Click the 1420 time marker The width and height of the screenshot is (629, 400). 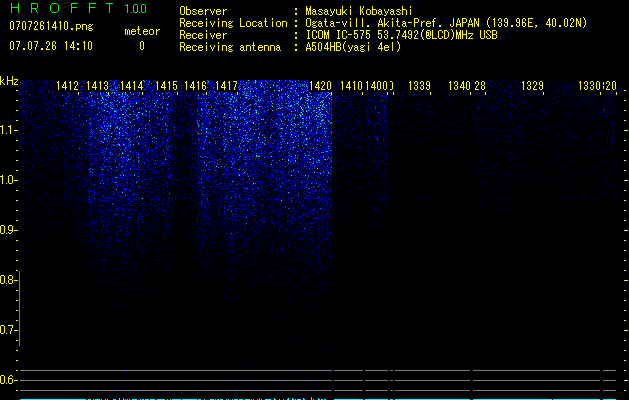click(x=321, y=86)
